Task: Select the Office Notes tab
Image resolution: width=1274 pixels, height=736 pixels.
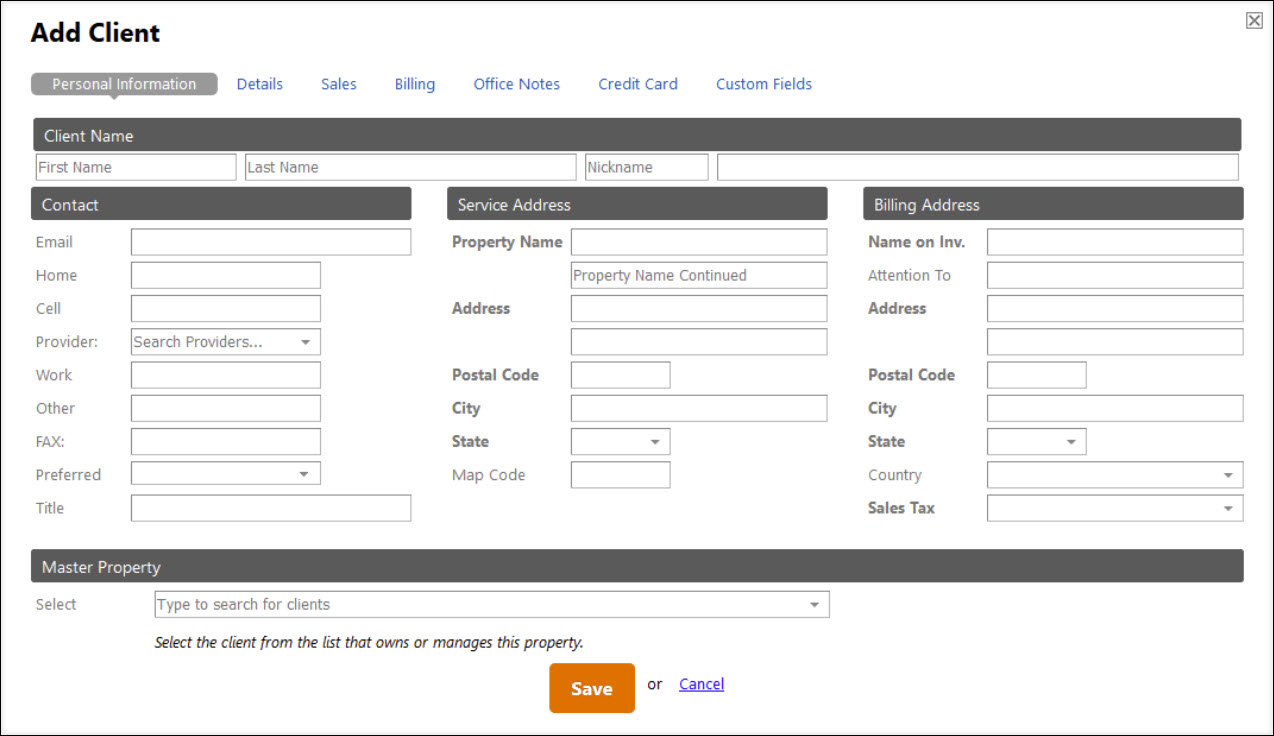Action: (517, 84)
